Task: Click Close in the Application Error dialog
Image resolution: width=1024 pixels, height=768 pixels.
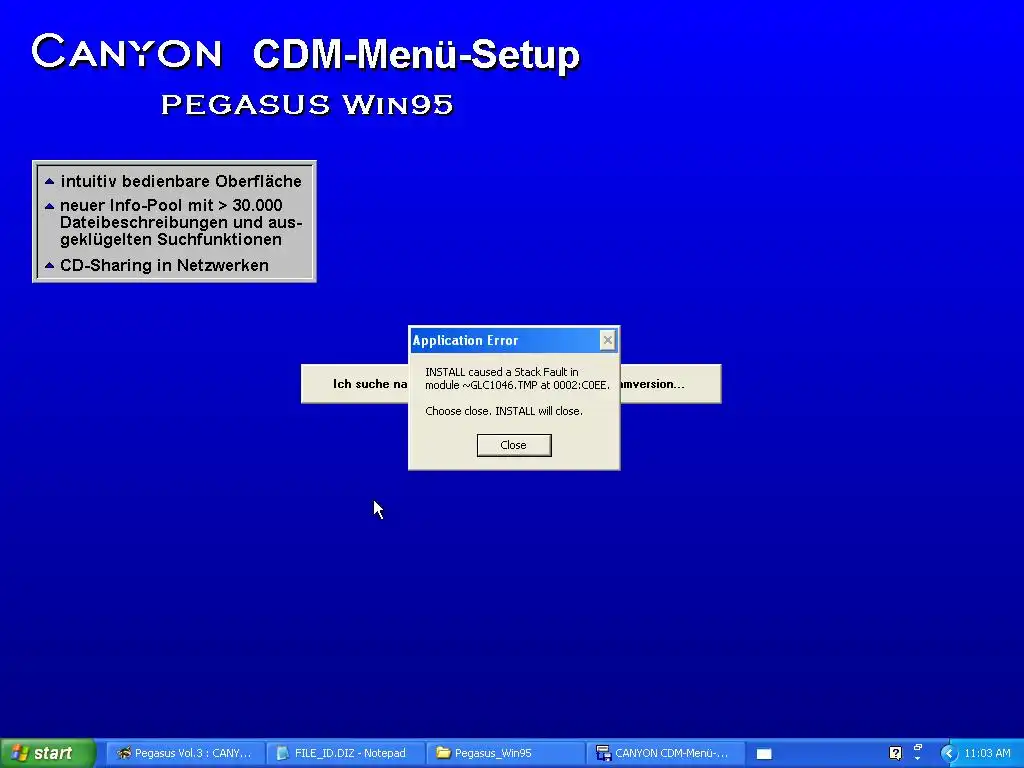Action: point(514,445)
